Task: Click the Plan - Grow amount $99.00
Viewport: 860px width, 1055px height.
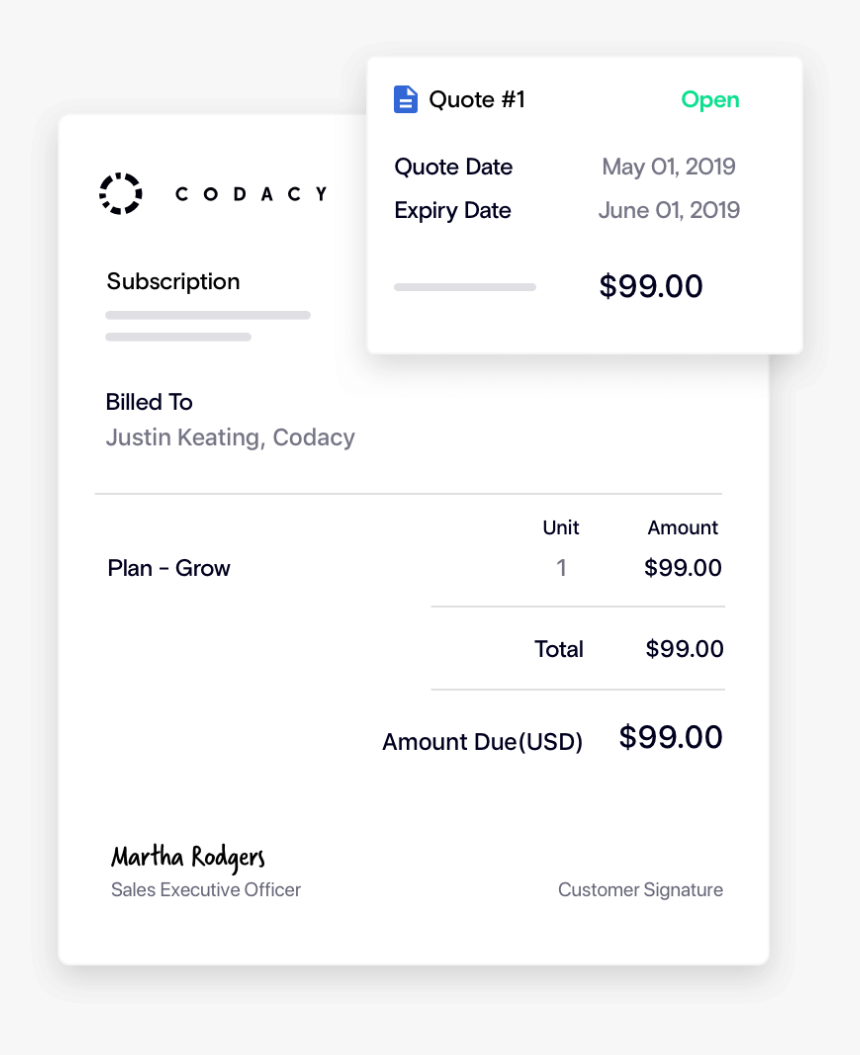Action: pyautogui.click(x=682, y=568)
